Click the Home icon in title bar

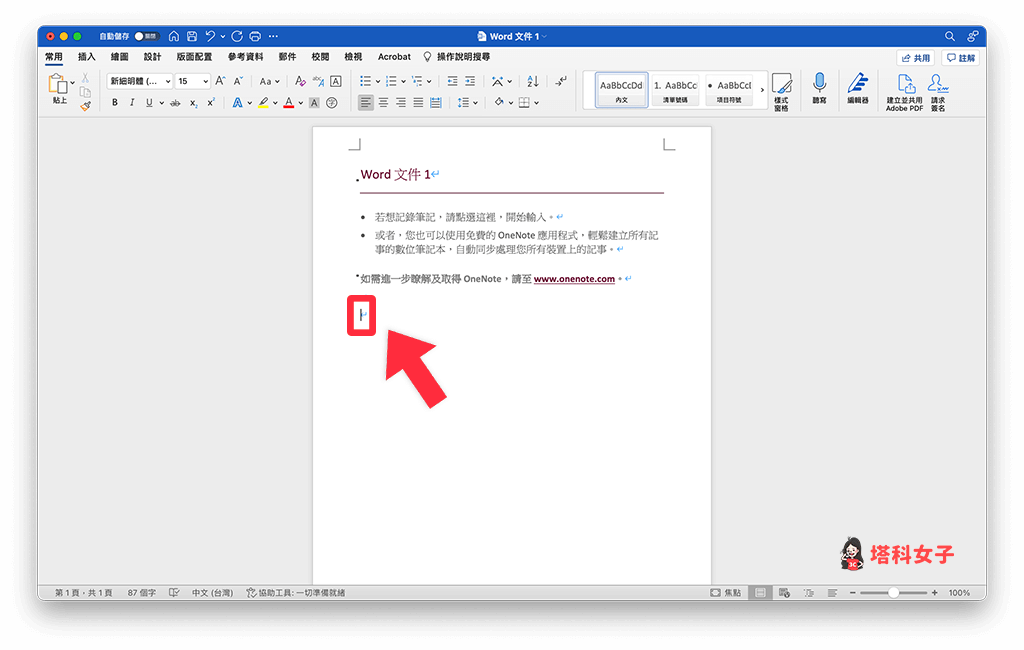174,37
